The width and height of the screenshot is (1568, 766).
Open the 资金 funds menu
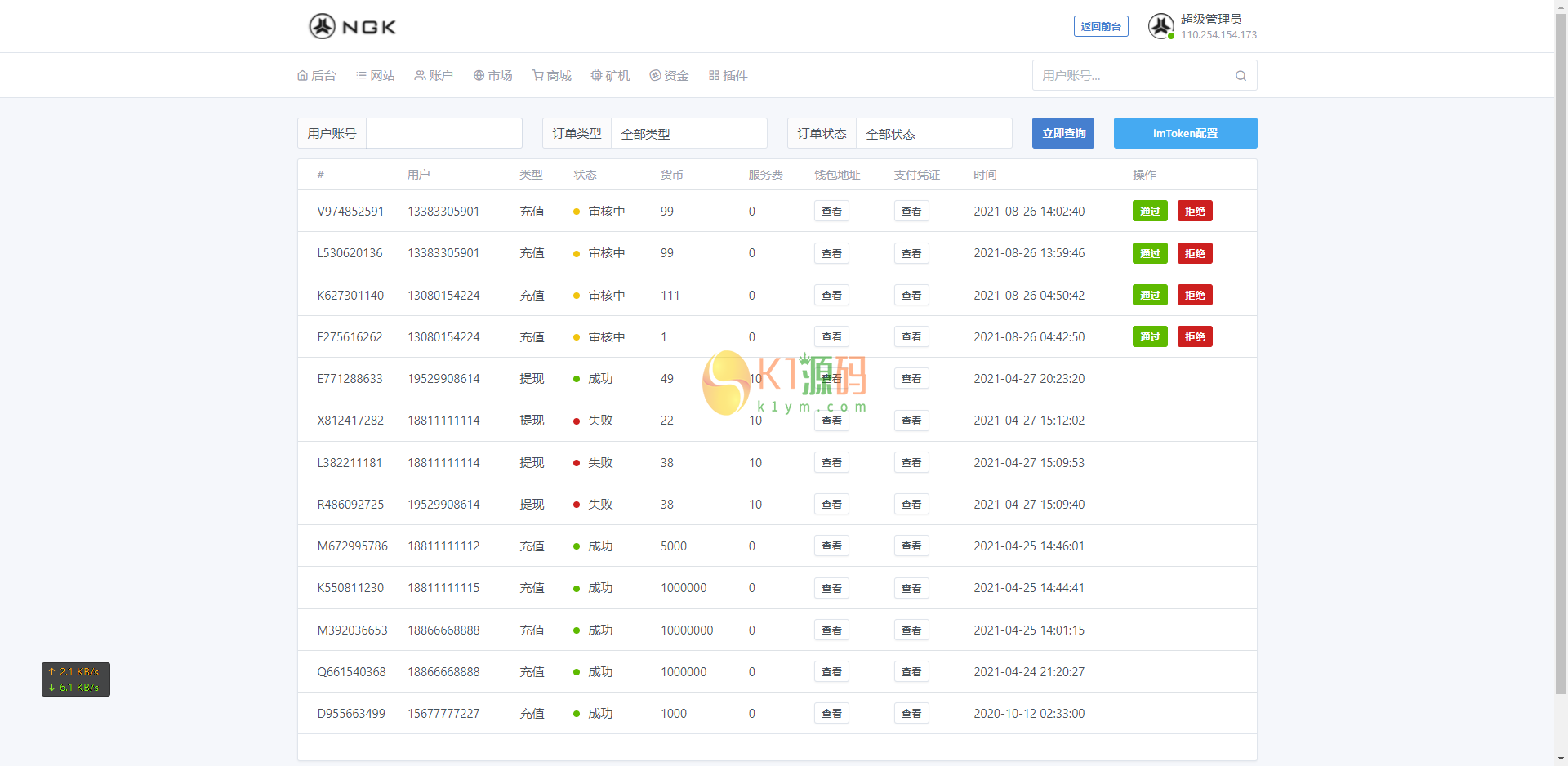pos(670,76)
